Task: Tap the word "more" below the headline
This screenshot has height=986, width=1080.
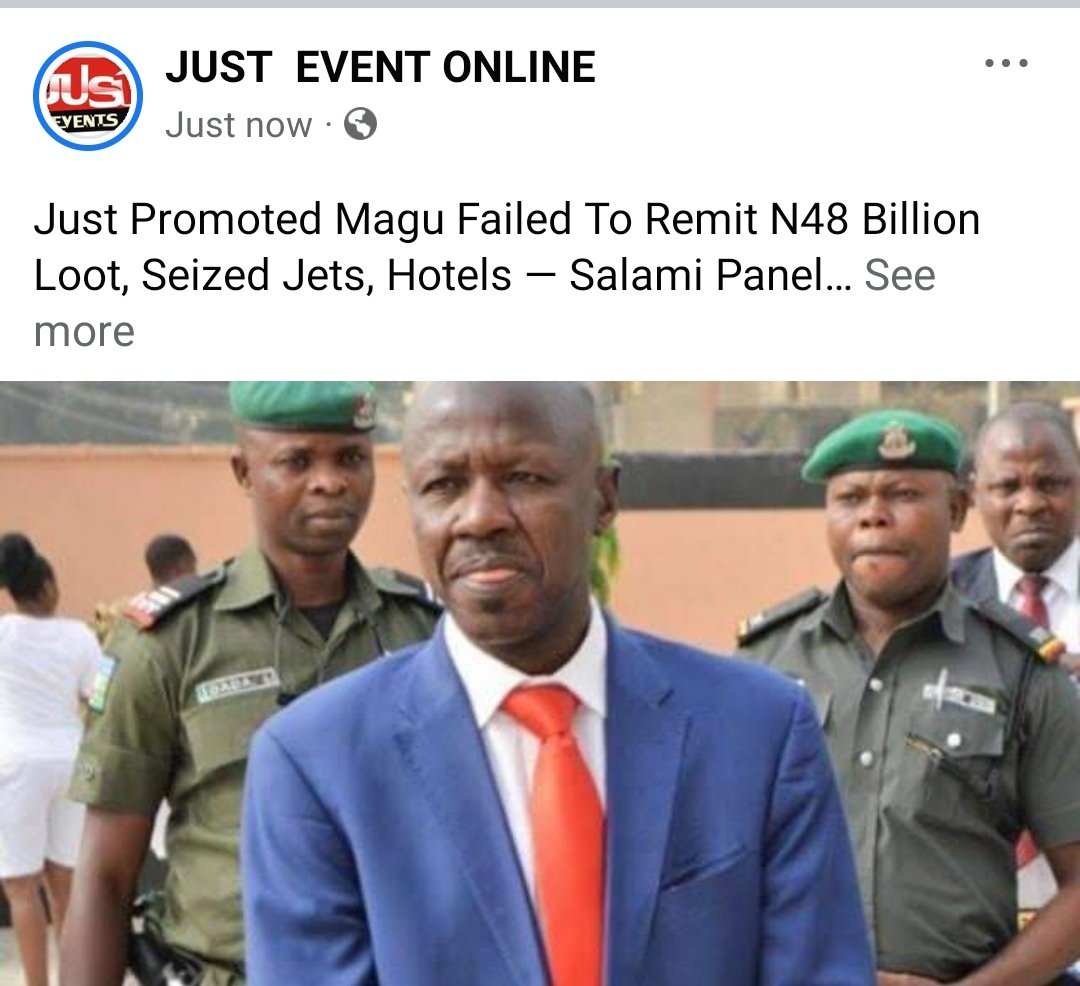Action: coord(84,332)
